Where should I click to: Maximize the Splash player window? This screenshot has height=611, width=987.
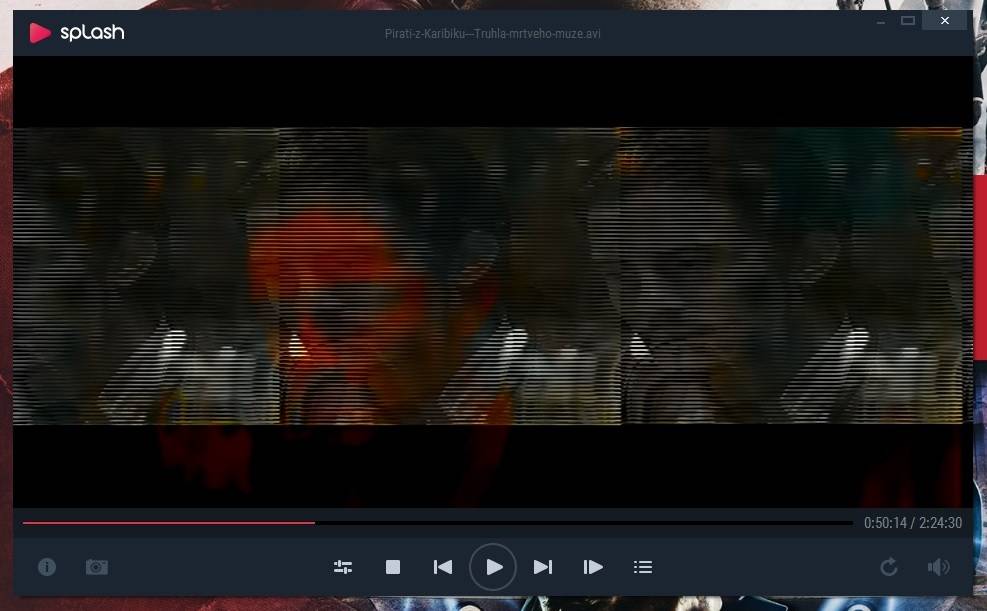coord(908,21)
